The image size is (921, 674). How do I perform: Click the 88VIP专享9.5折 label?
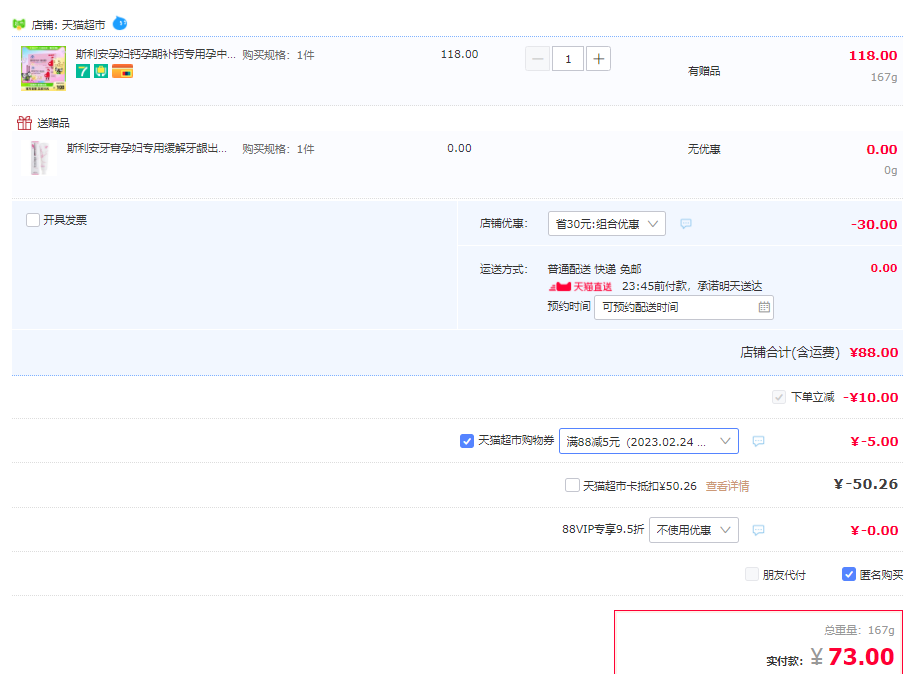coord(603,529)
